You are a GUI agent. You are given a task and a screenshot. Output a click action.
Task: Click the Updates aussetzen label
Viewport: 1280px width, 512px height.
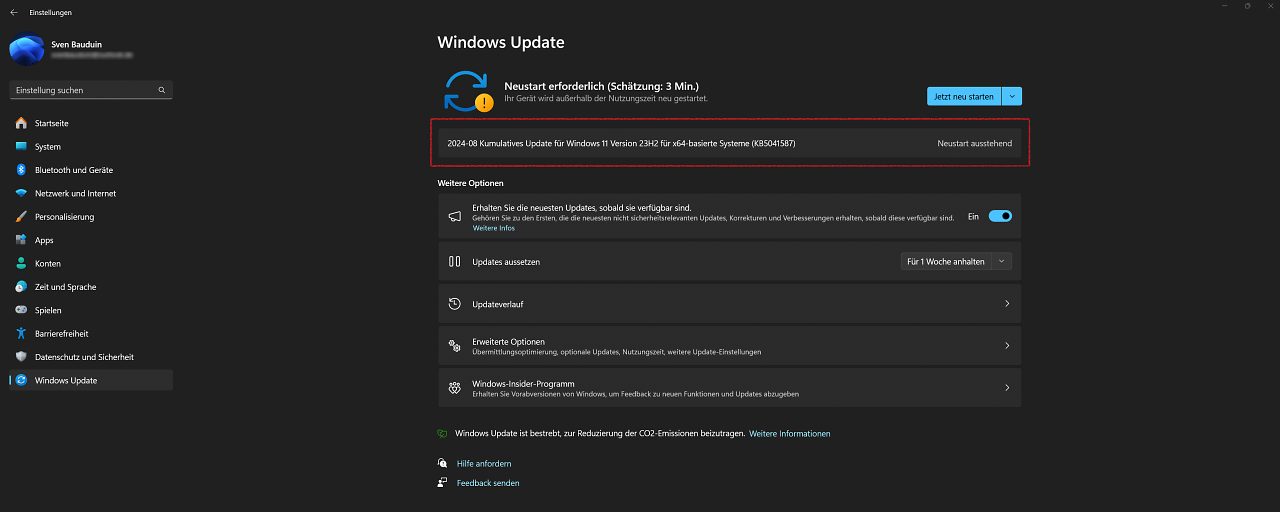point(506,261)
